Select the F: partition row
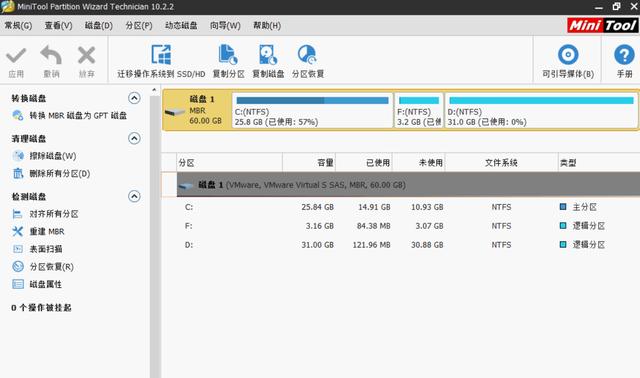Viewport: 640px width, 378px height. (x=408, y=226)
